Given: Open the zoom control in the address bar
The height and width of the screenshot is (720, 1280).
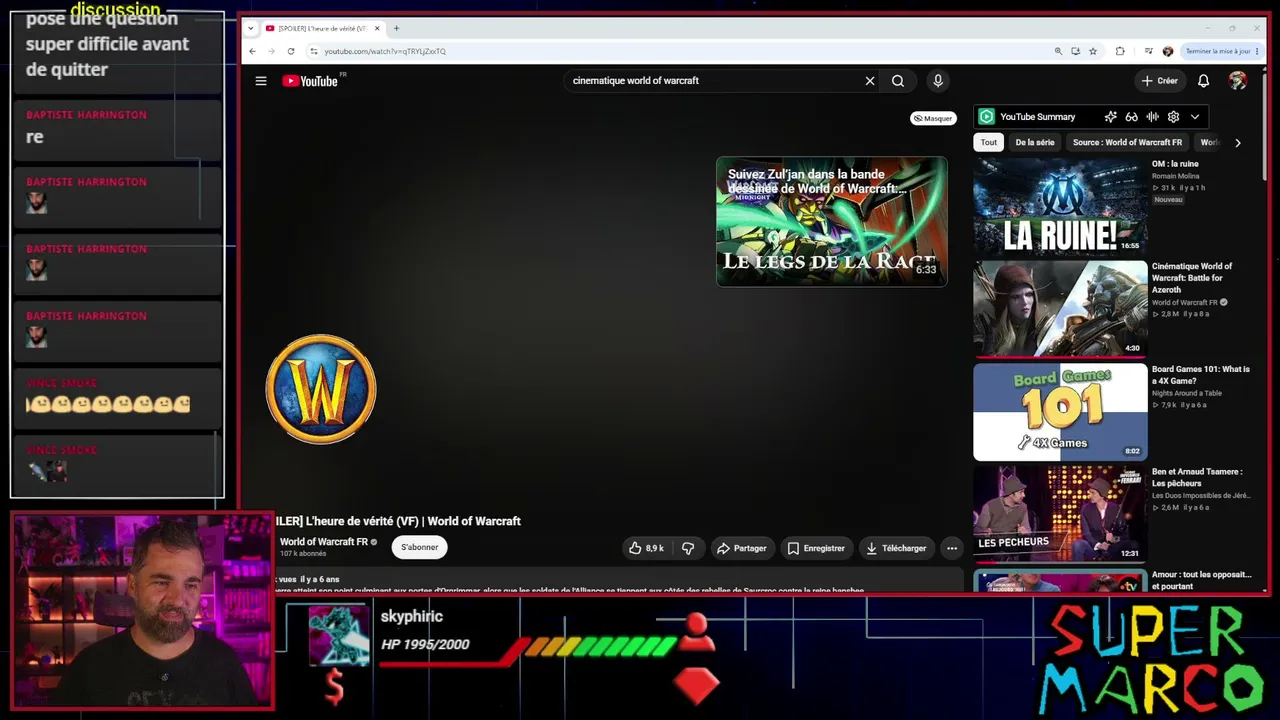Looking at the screenshot, I should [x=1058, y=51].
